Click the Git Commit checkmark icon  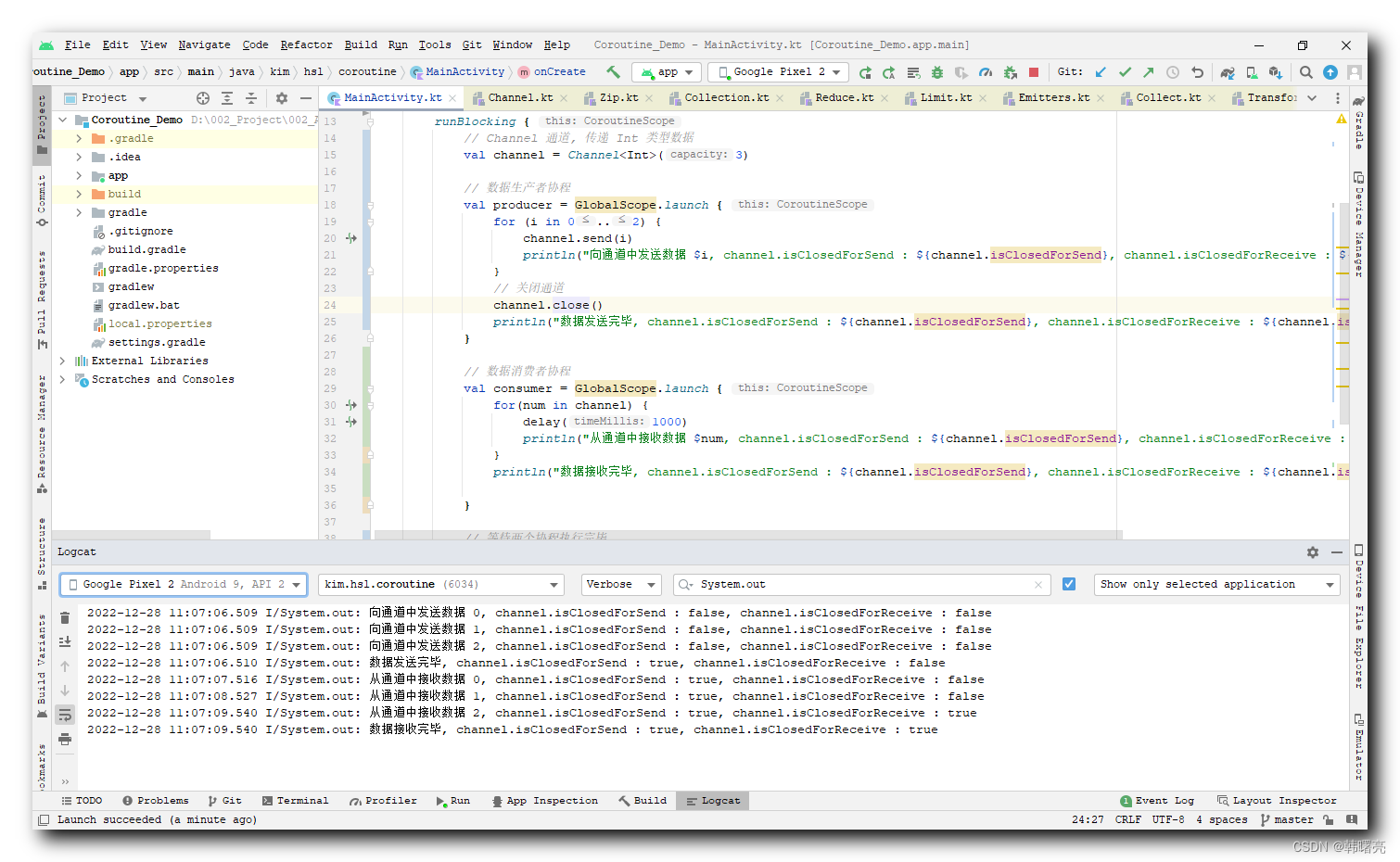(x=1125, y=72)
